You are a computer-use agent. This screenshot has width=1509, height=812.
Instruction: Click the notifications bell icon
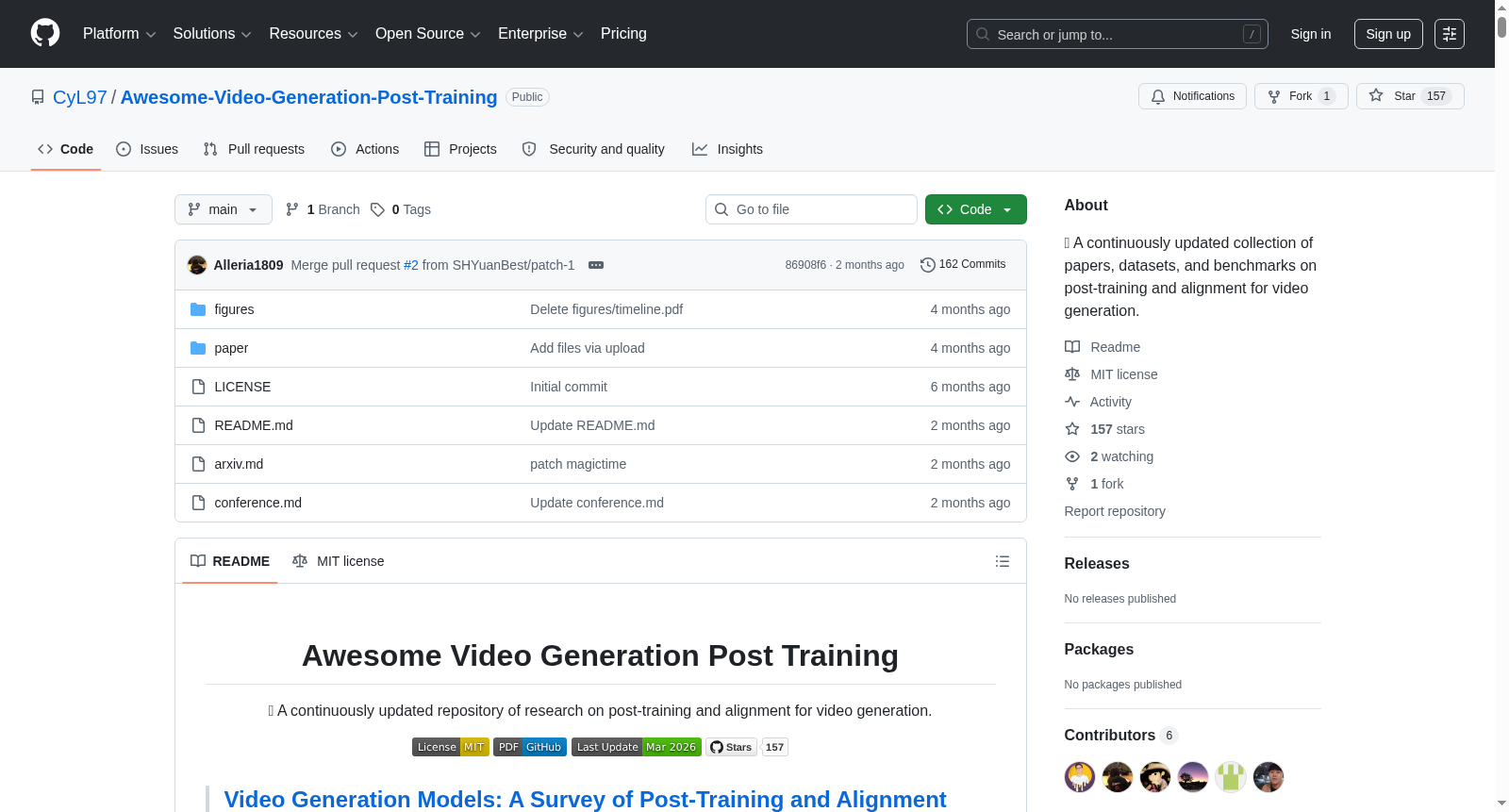(x=1158, y=96)
